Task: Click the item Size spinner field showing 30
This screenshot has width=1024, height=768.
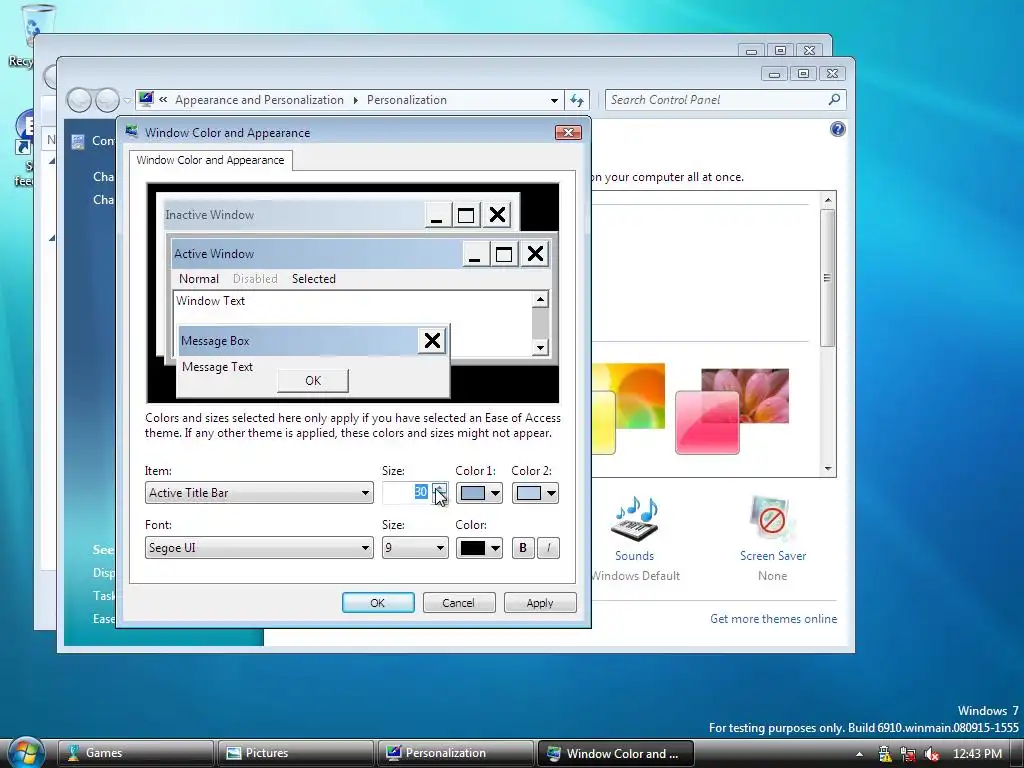Action: pyautogui.click(x=407, y=493)
